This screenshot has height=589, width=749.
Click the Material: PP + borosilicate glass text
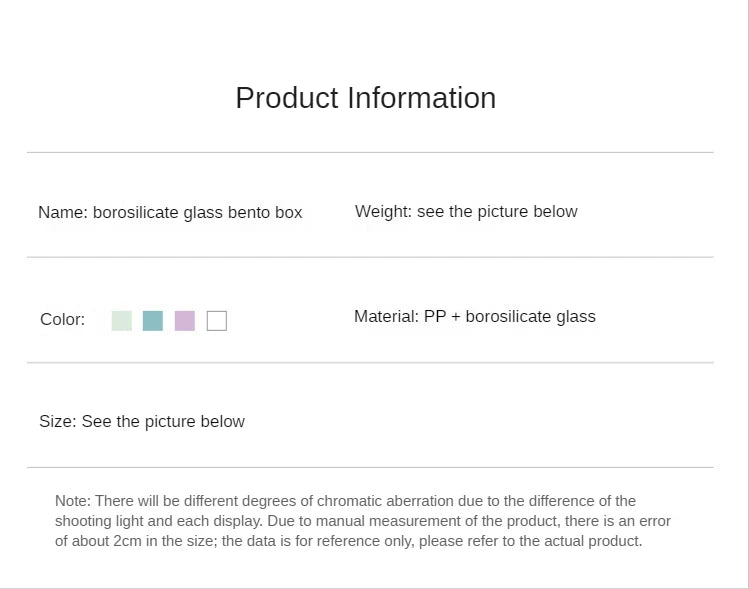(x=474, y=316)
